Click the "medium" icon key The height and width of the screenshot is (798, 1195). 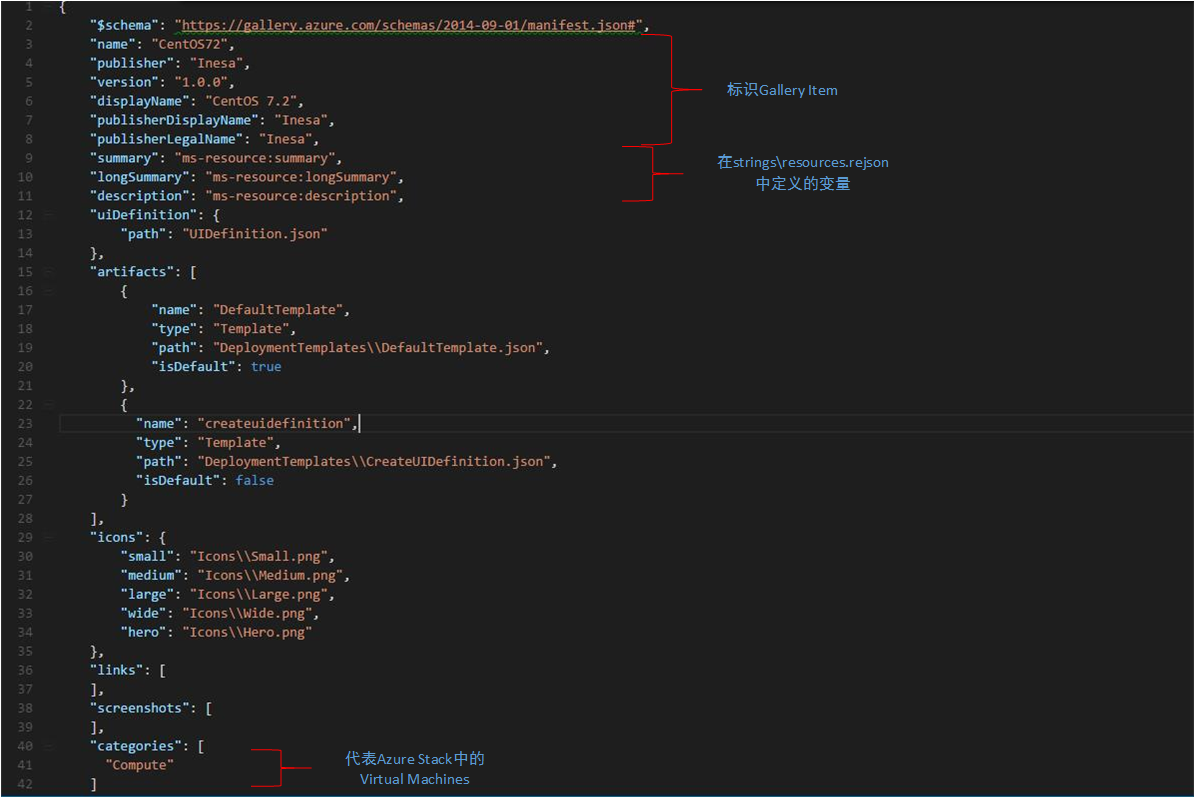(151, 575)
